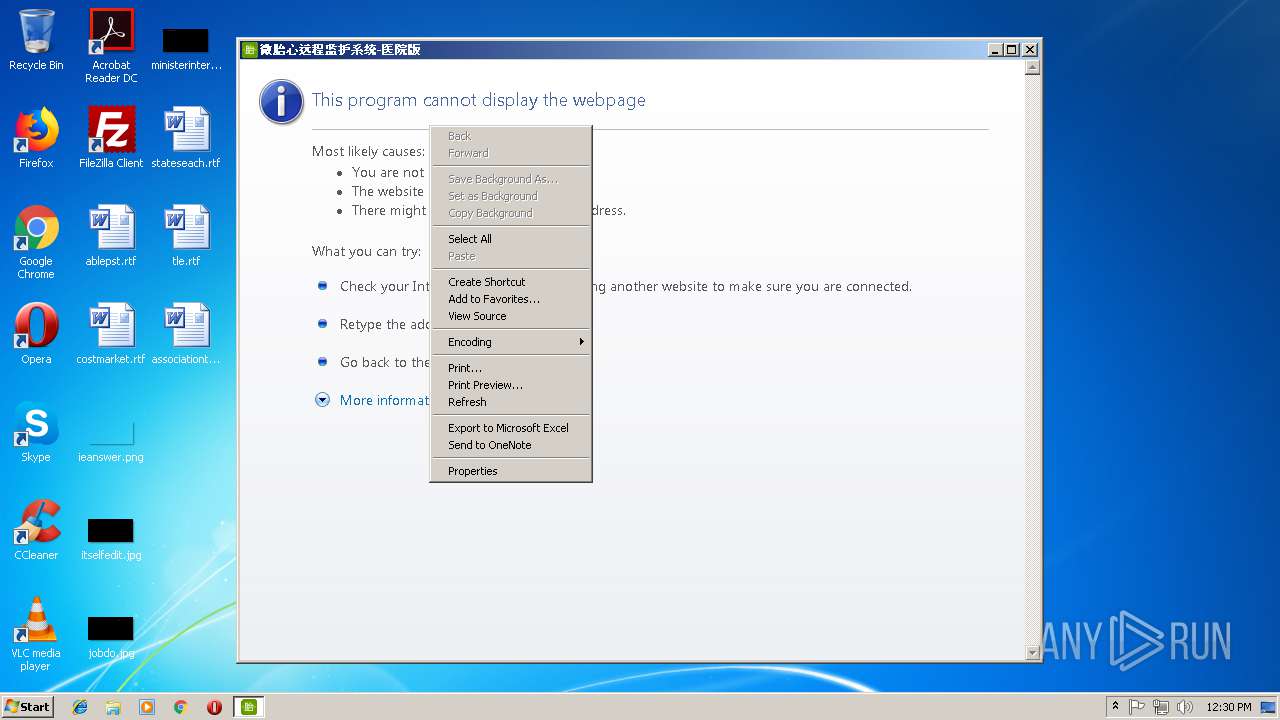Click the info icon beside the error heading
This screenshot has width=1280, height=720.
281,101
